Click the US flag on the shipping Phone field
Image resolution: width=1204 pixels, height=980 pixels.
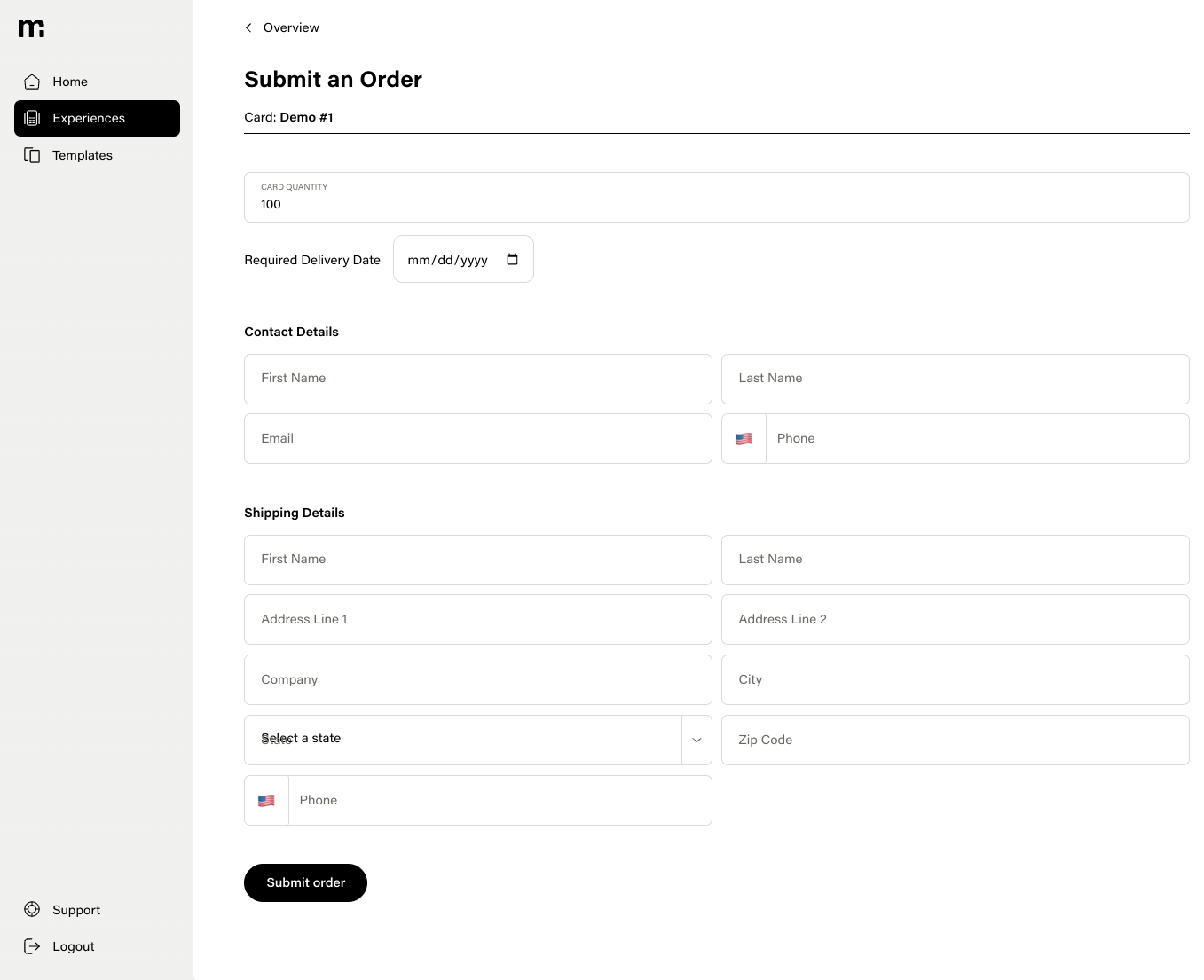tap(266, 800)
